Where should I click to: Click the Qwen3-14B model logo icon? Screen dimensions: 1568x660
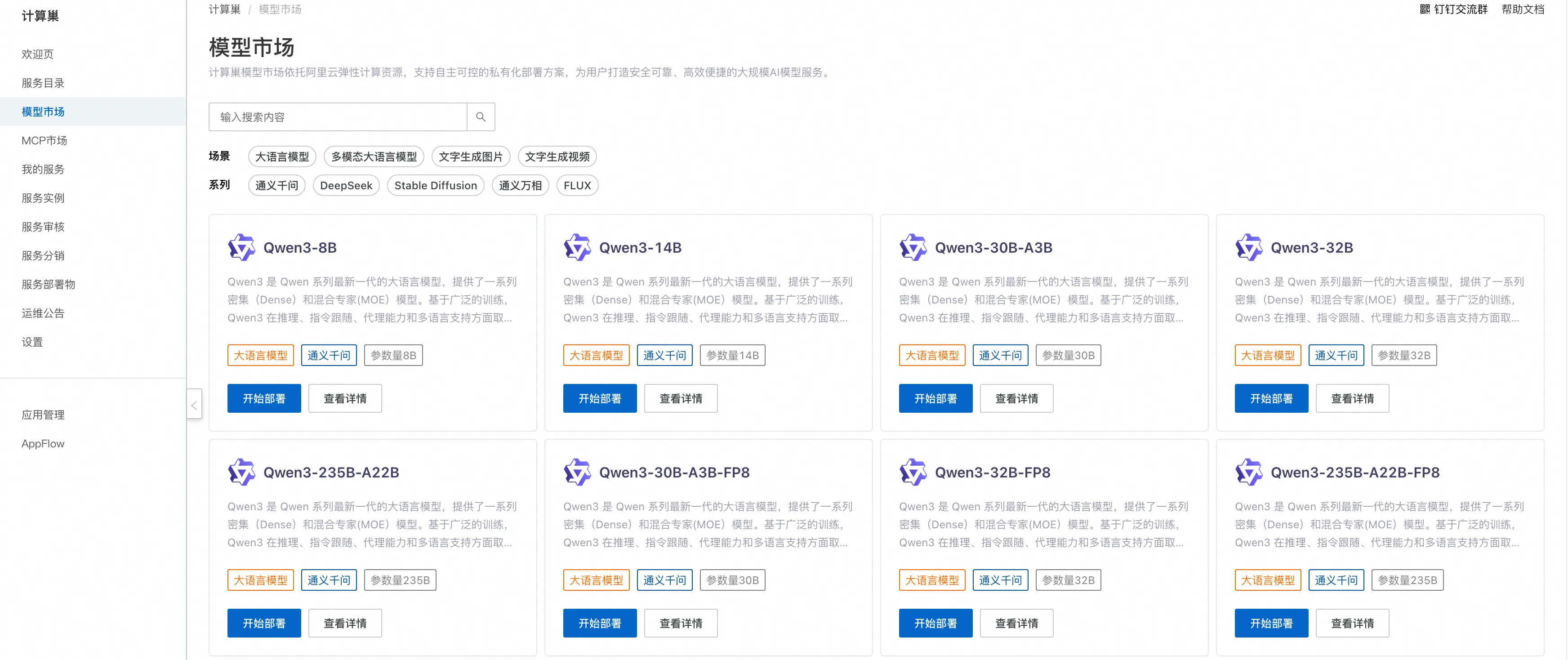576,247
